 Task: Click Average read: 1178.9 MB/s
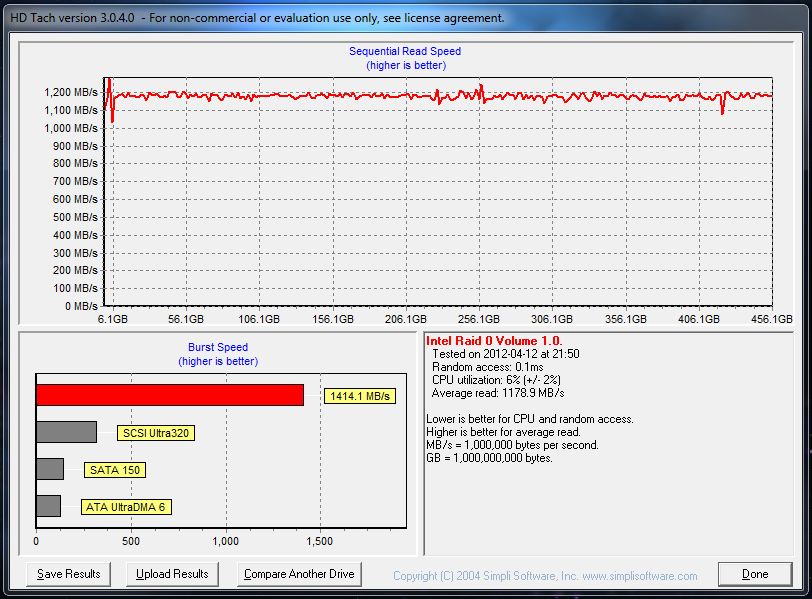click(x=498, y=393)
